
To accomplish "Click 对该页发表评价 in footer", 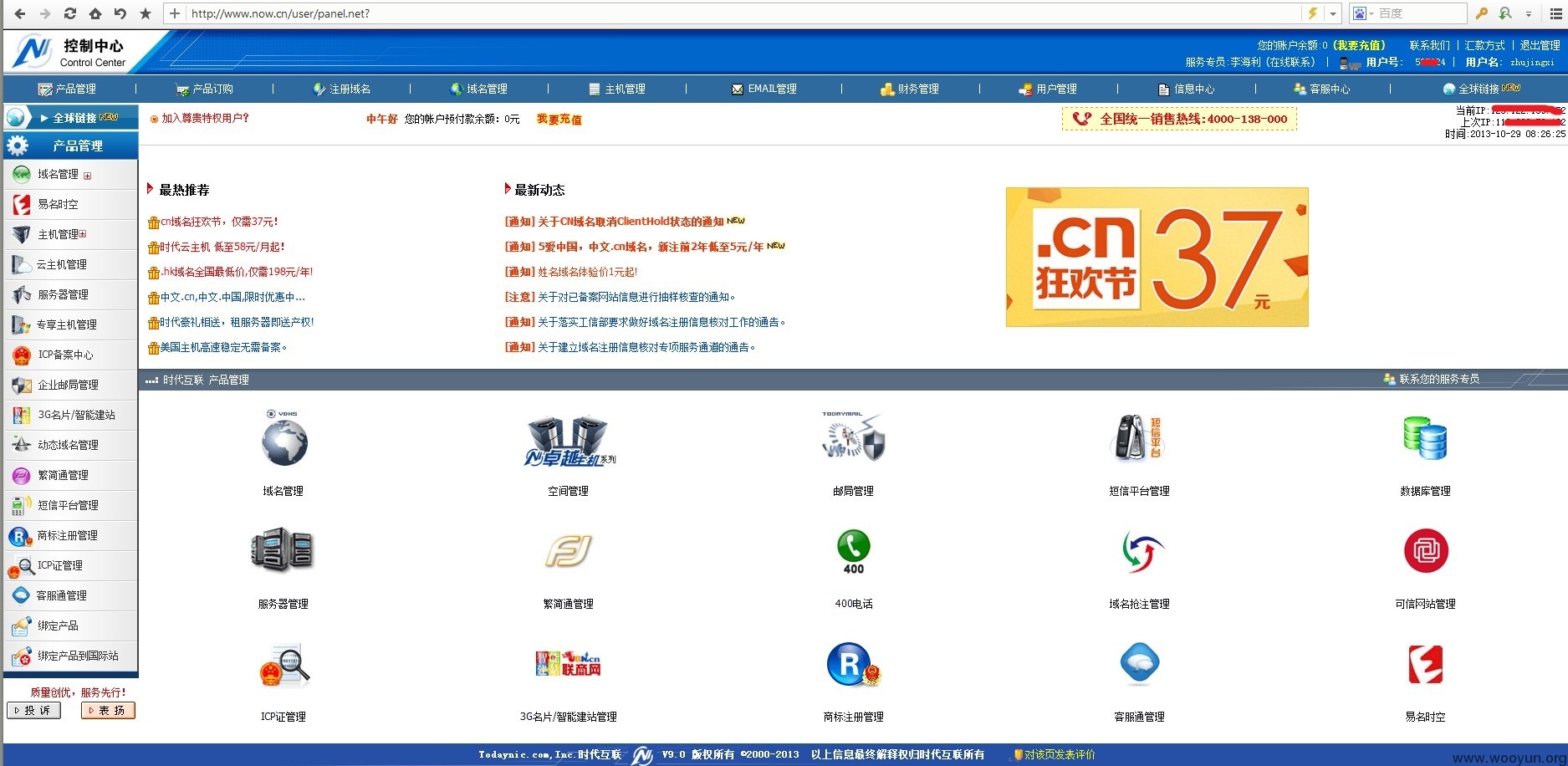I will pyautogui.click(x=1060, y=754).
